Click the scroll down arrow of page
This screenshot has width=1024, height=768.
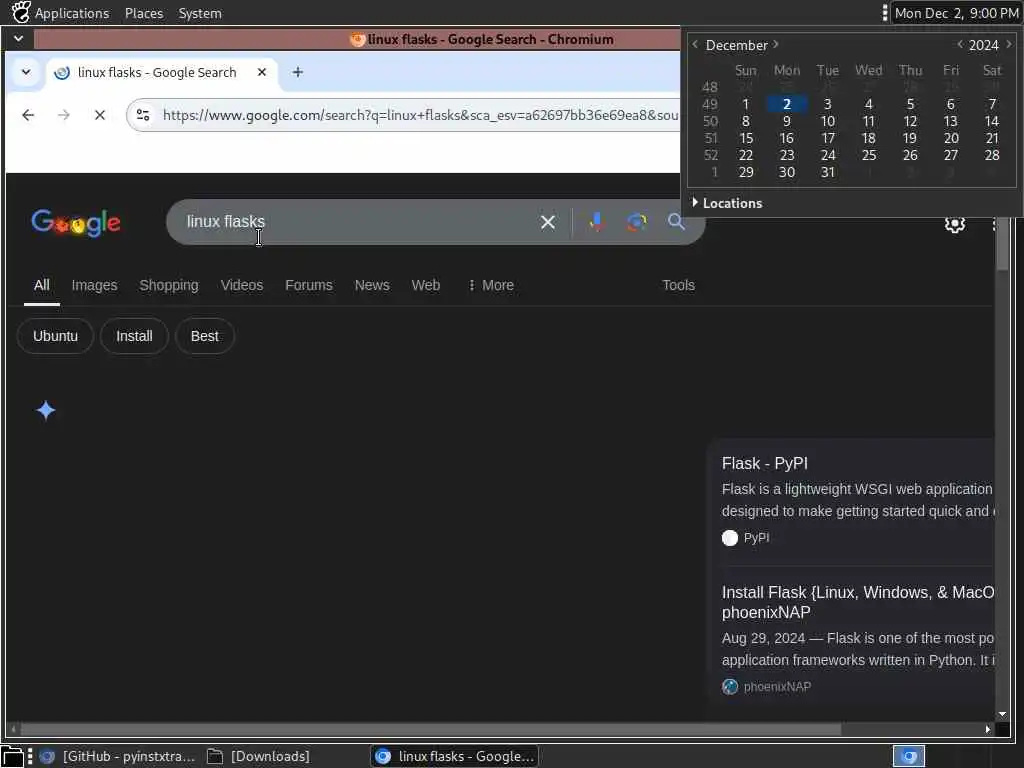pyautogui.click(x=1002, y=714)
